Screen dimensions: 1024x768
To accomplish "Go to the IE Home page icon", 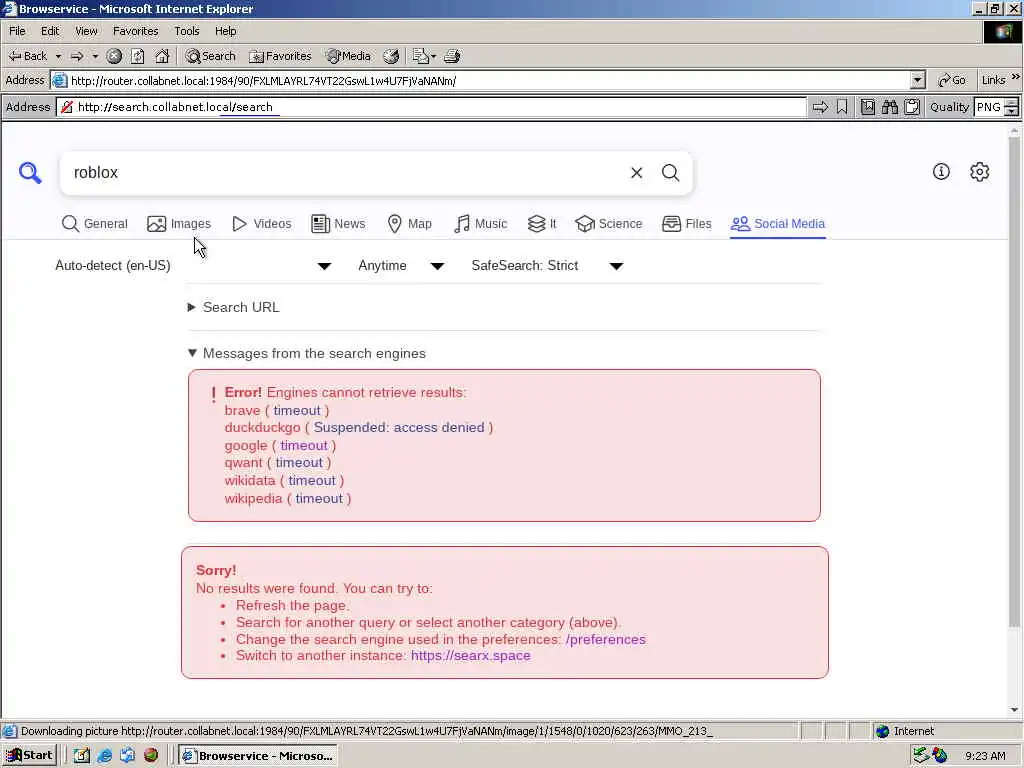I will tap(162, 56).
